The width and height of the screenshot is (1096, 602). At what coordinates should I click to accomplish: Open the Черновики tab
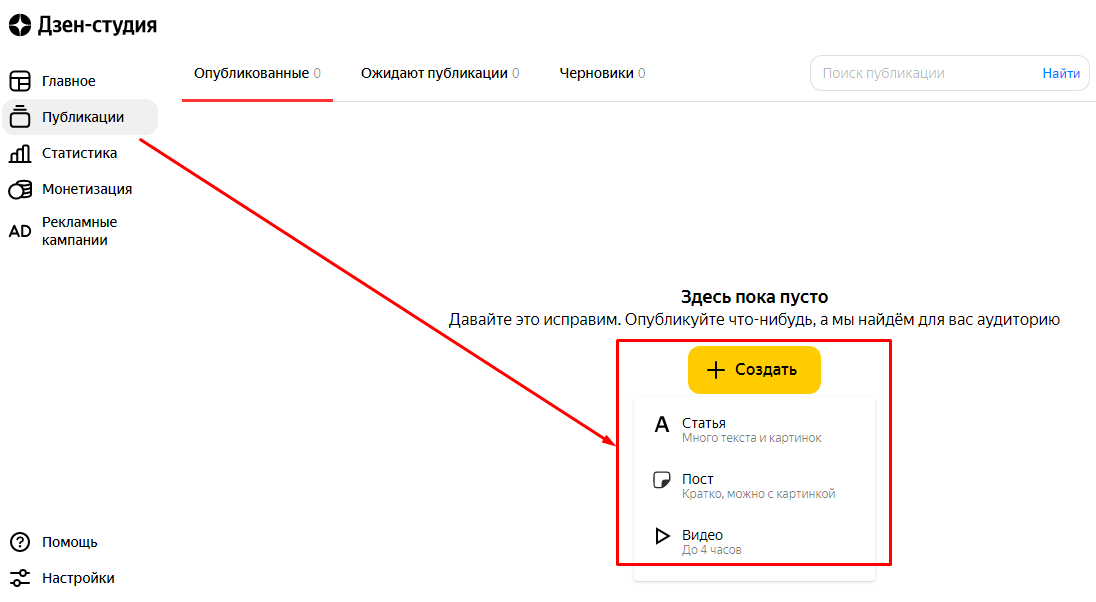602,73
